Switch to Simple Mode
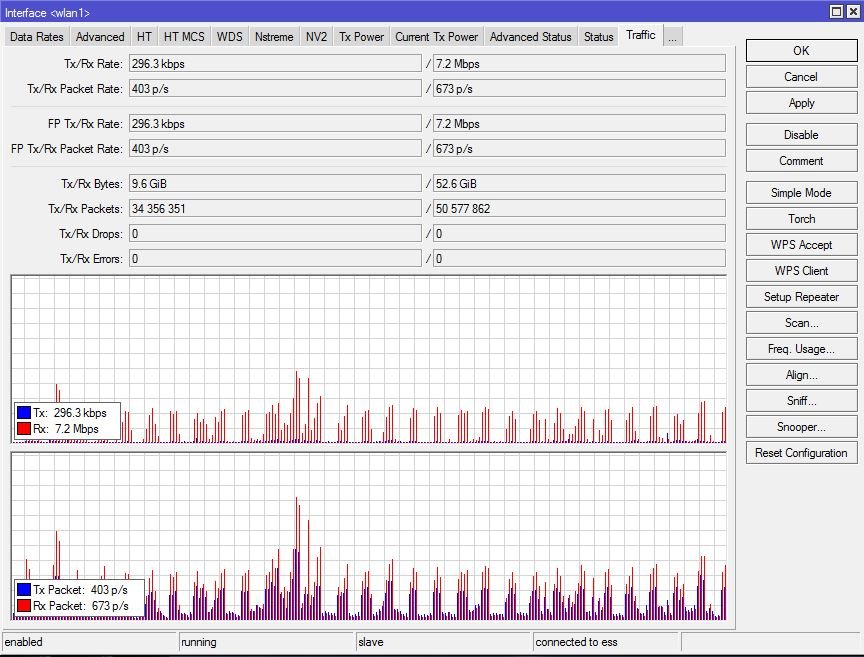Screen dimensions: 864x657 tap(801, 193)
